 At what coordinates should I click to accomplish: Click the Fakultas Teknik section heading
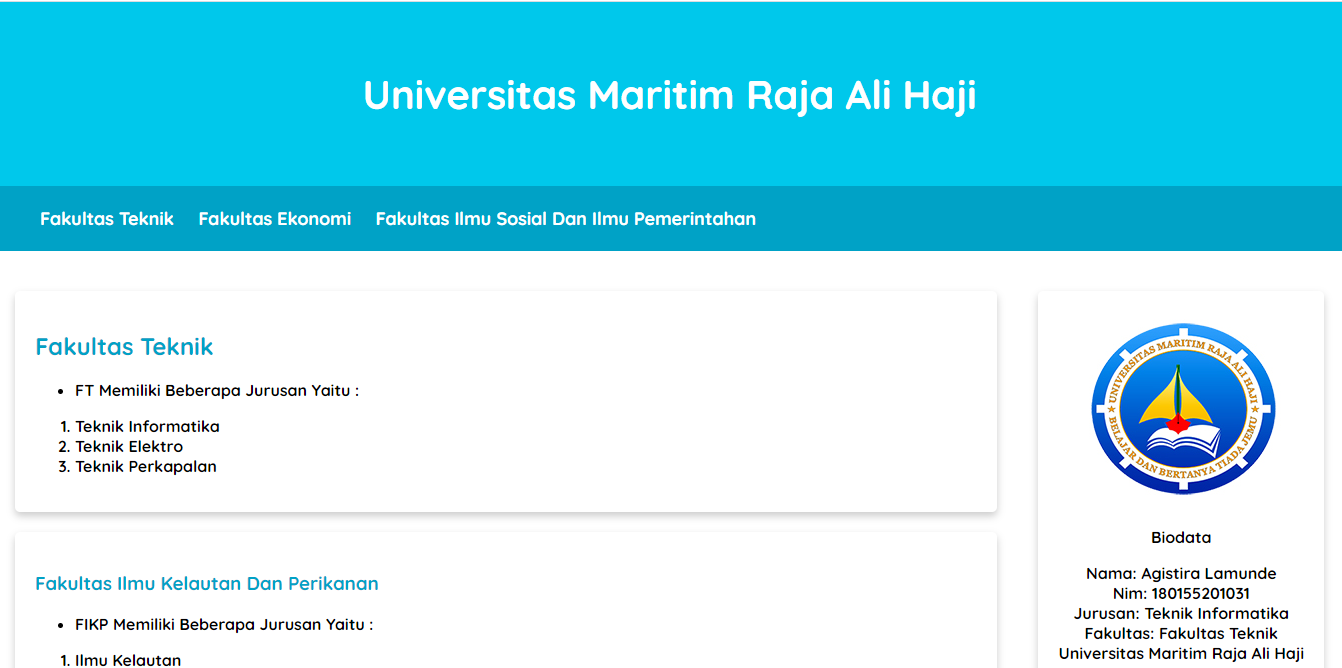[124, 347]
